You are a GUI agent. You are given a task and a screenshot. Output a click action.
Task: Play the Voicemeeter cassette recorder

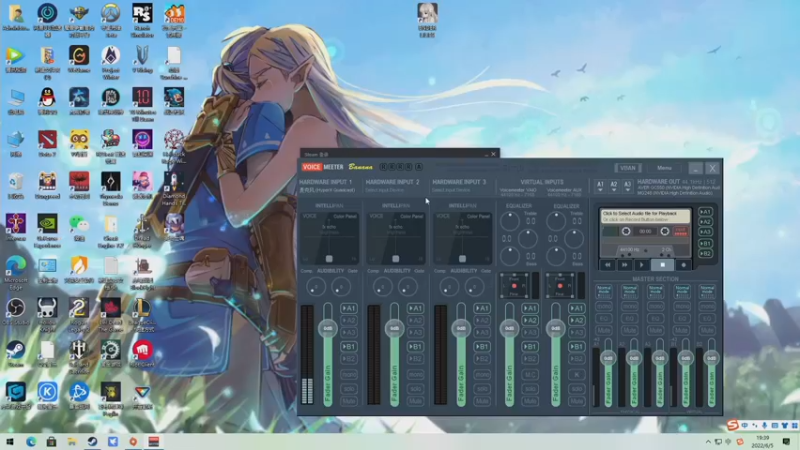click(642, 265)
